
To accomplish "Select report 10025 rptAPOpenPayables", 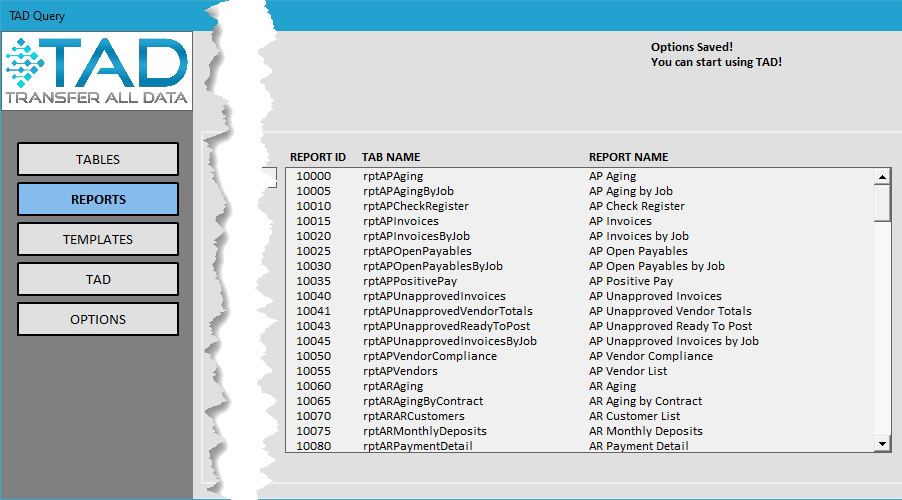I will (579, 251).
